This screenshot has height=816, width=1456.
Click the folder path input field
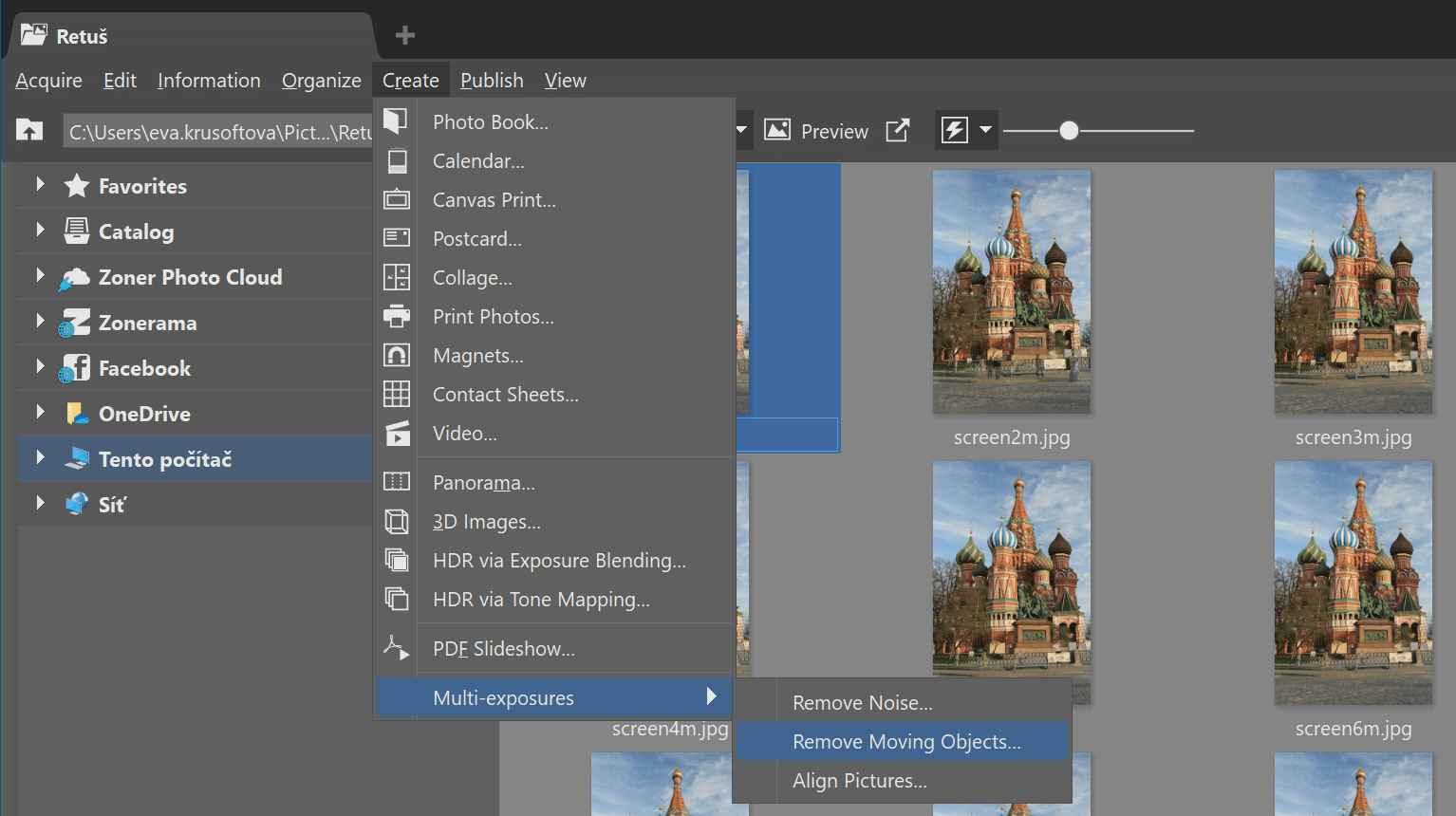click(218, 131)
